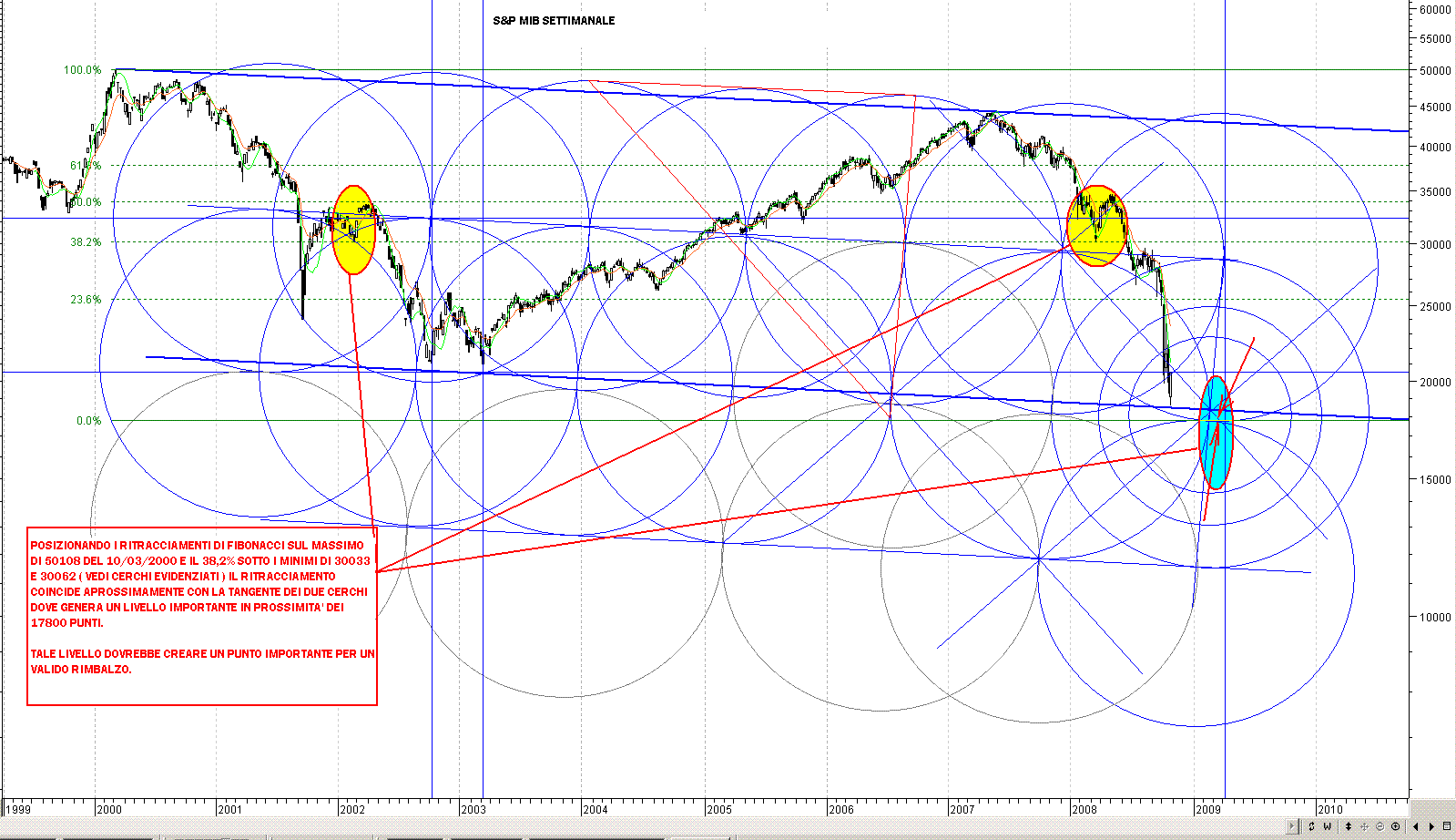
Task: Click the four-way move crosshair icon
Action: coord(1364,826)
